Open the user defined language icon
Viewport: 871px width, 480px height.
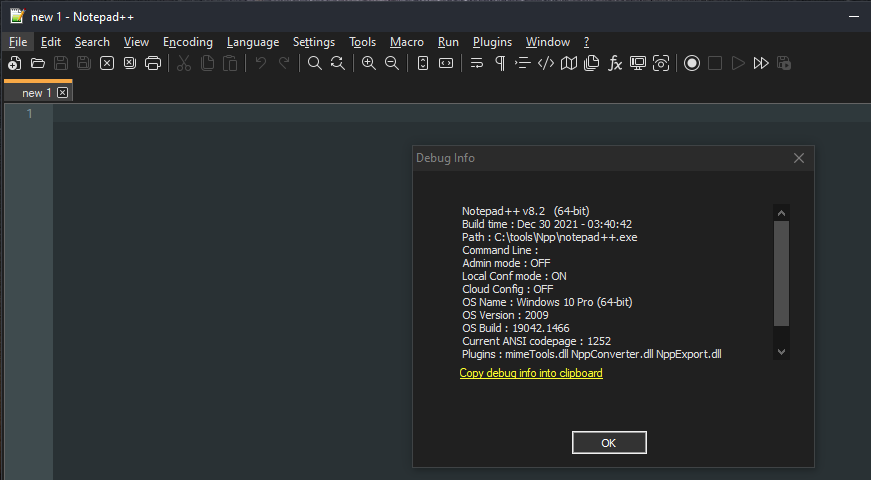click(x=545, y=63)
